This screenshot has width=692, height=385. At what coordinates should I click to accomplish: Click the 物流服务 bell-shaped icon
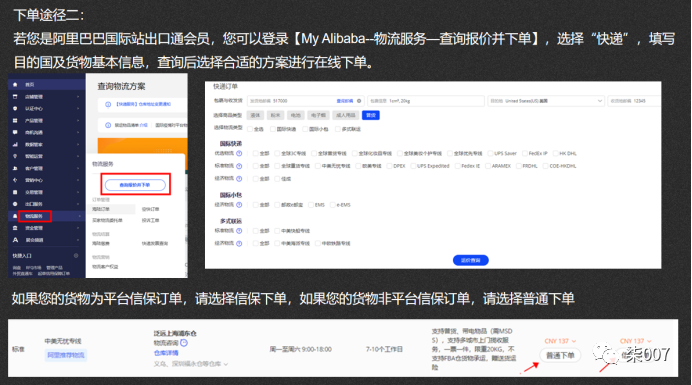15,216
